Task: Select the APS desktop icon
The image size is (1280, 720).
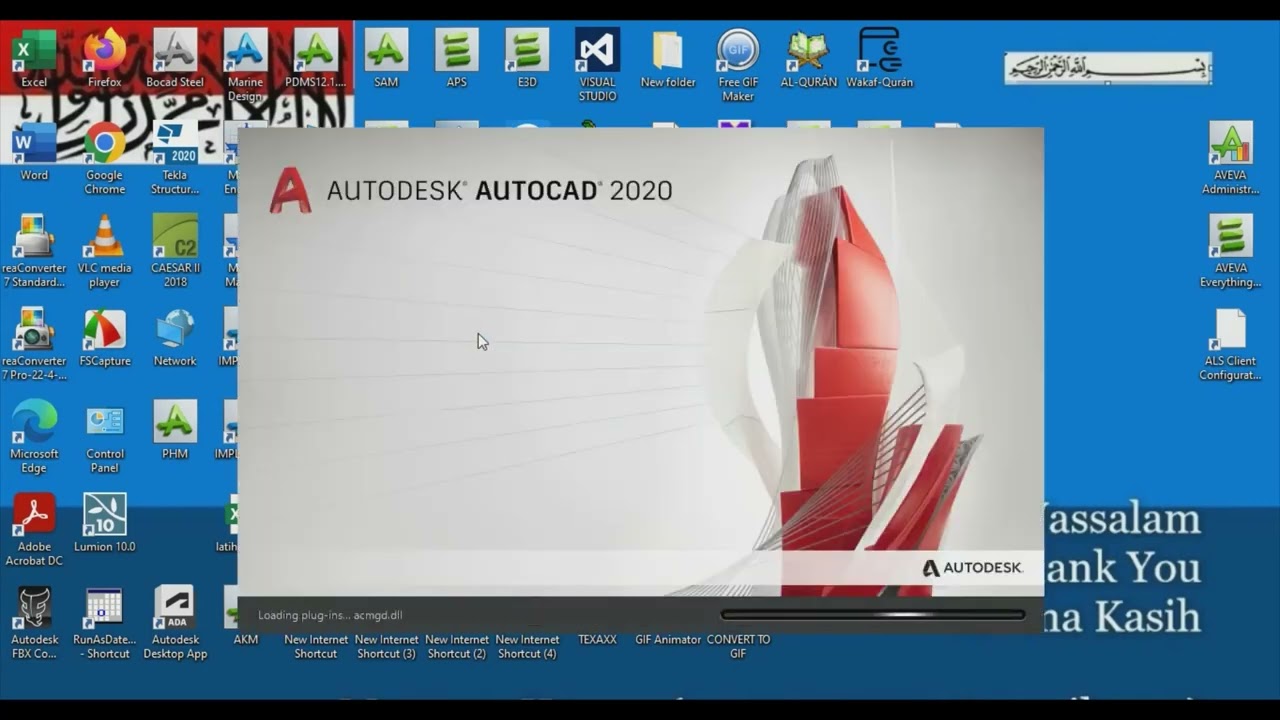Action: coord(456,58)
